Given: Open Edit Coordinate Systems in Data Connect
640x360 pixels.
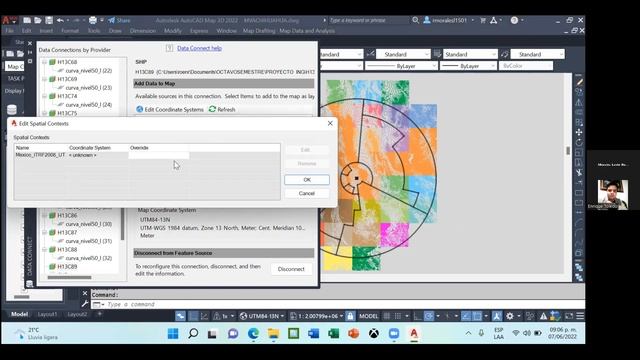Looking at the screenshot, I should tap(170, 109).
